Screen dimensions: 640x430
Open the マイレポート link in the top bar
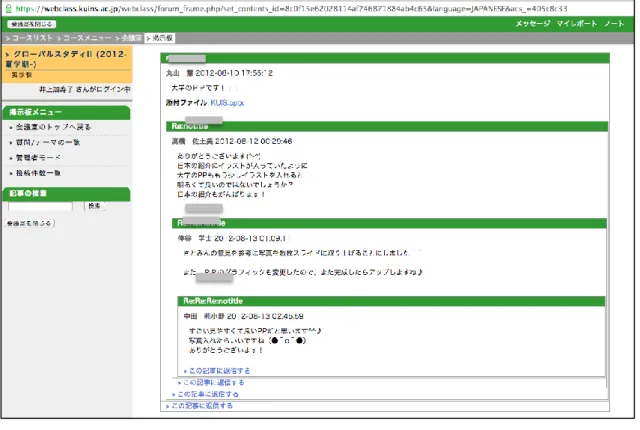coord(576,24)
